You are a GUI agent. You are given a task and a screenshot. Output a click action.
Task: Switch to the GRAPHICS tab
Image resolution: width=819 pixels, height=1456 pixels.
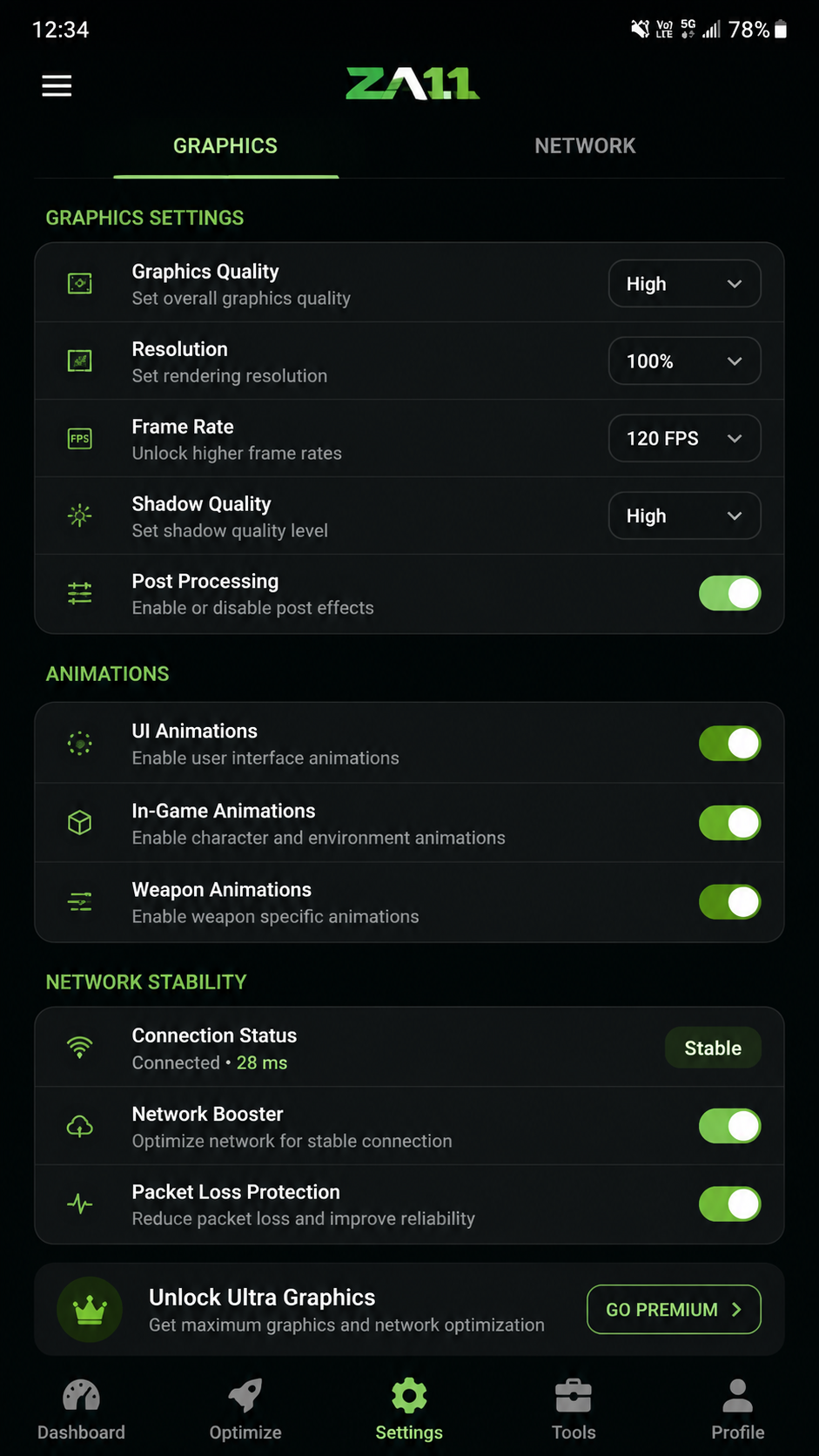point(225,146)
